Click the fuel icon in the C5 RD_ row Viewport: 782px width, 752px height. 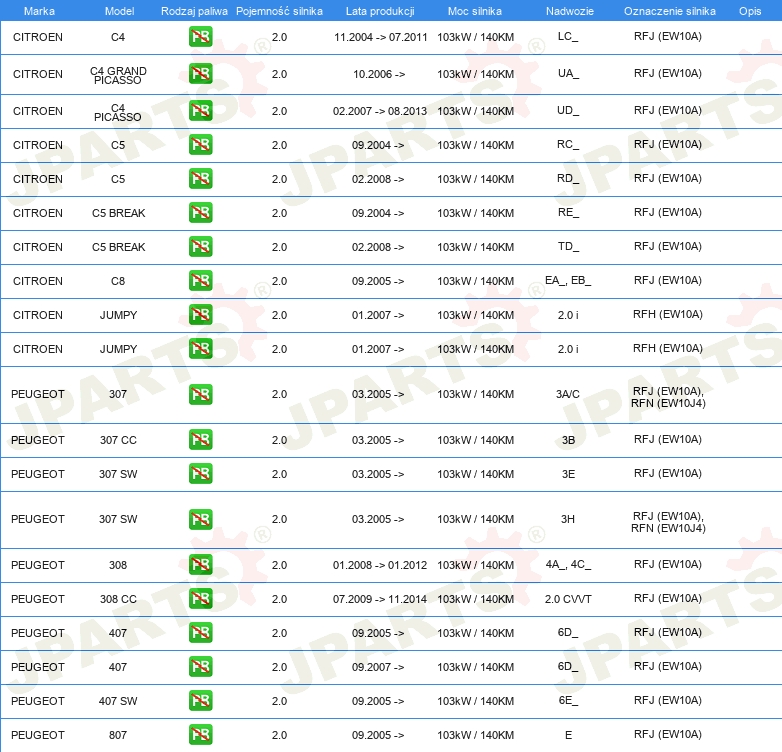click(200, 179)
